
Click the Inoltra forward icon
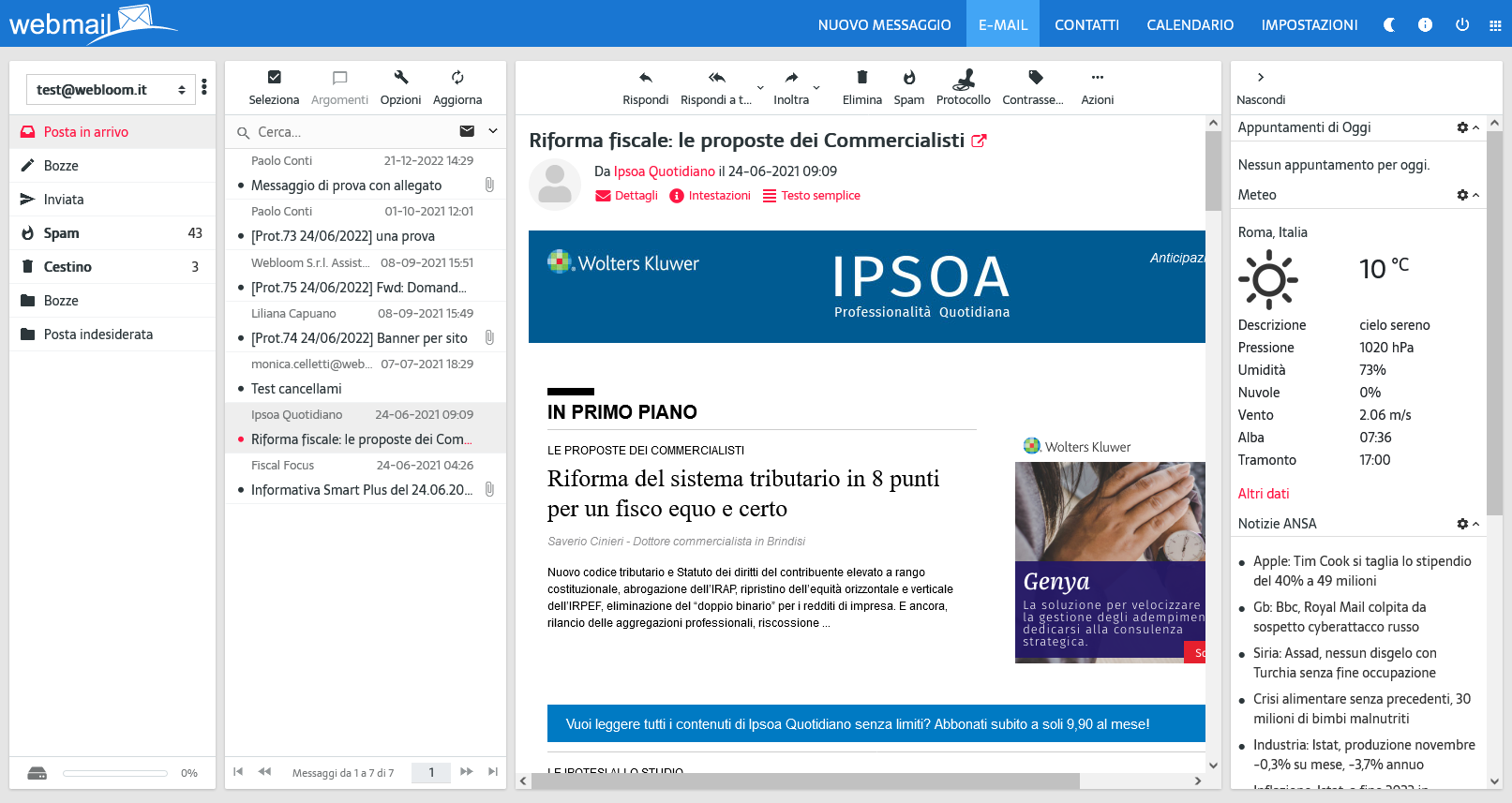(x=791, y=78)
